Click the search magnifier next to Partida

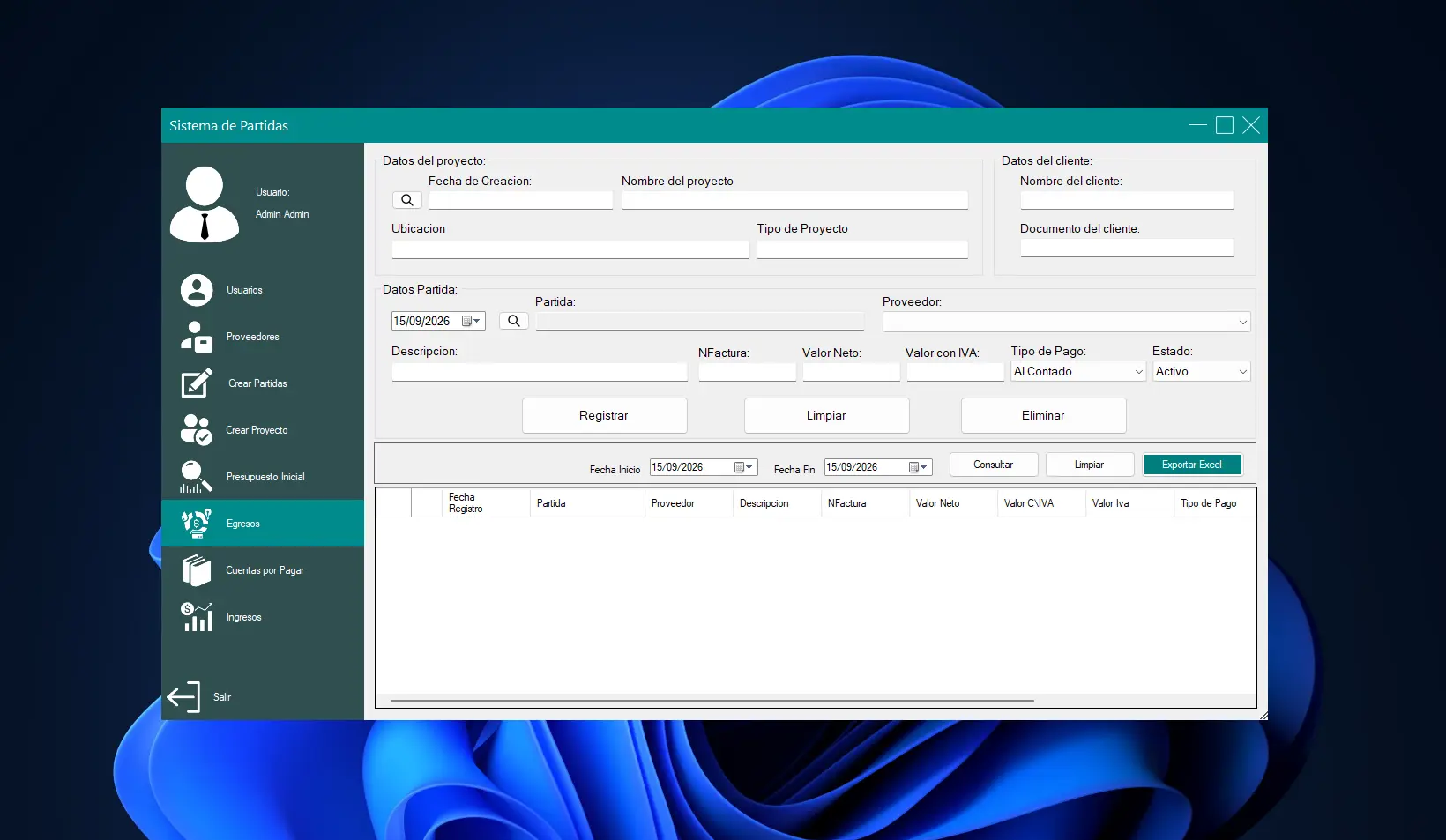[514, 321]
